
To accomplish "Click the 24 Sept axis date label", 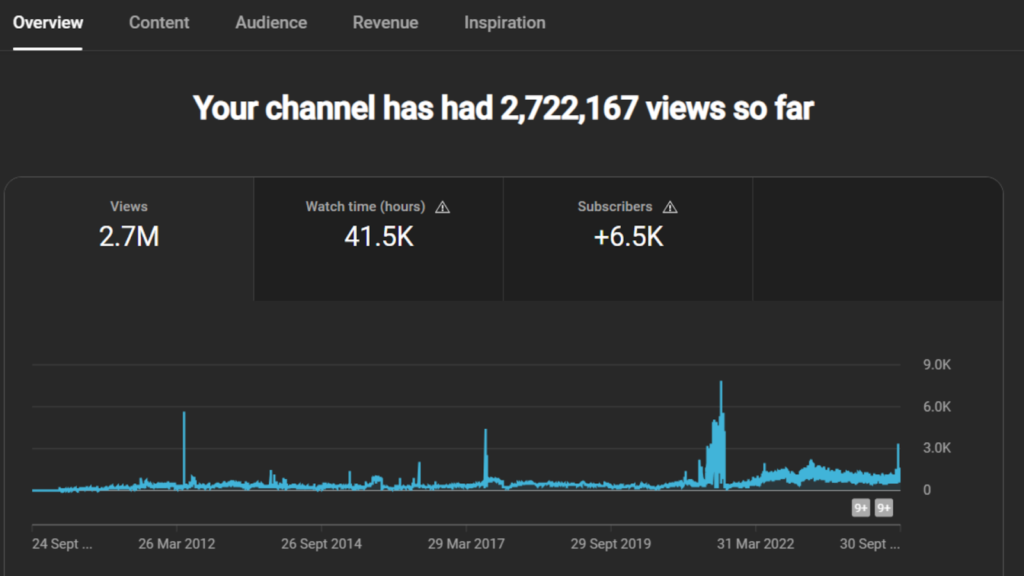I will 62,544.
